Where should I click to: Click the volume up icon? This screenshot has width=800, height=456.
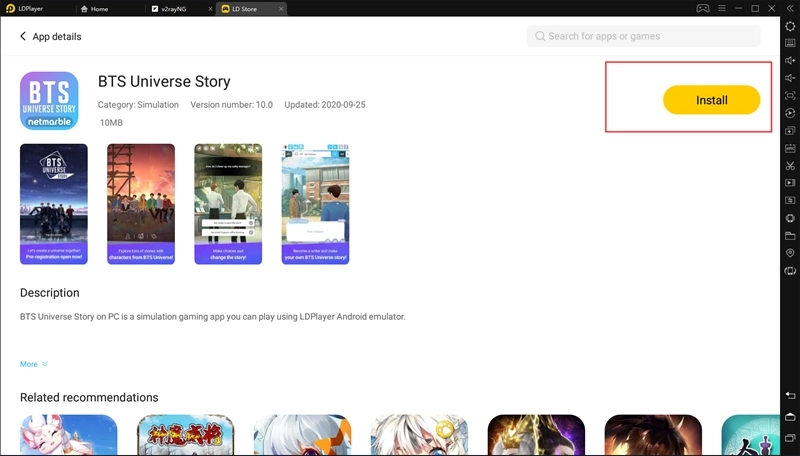click(790, 60)
